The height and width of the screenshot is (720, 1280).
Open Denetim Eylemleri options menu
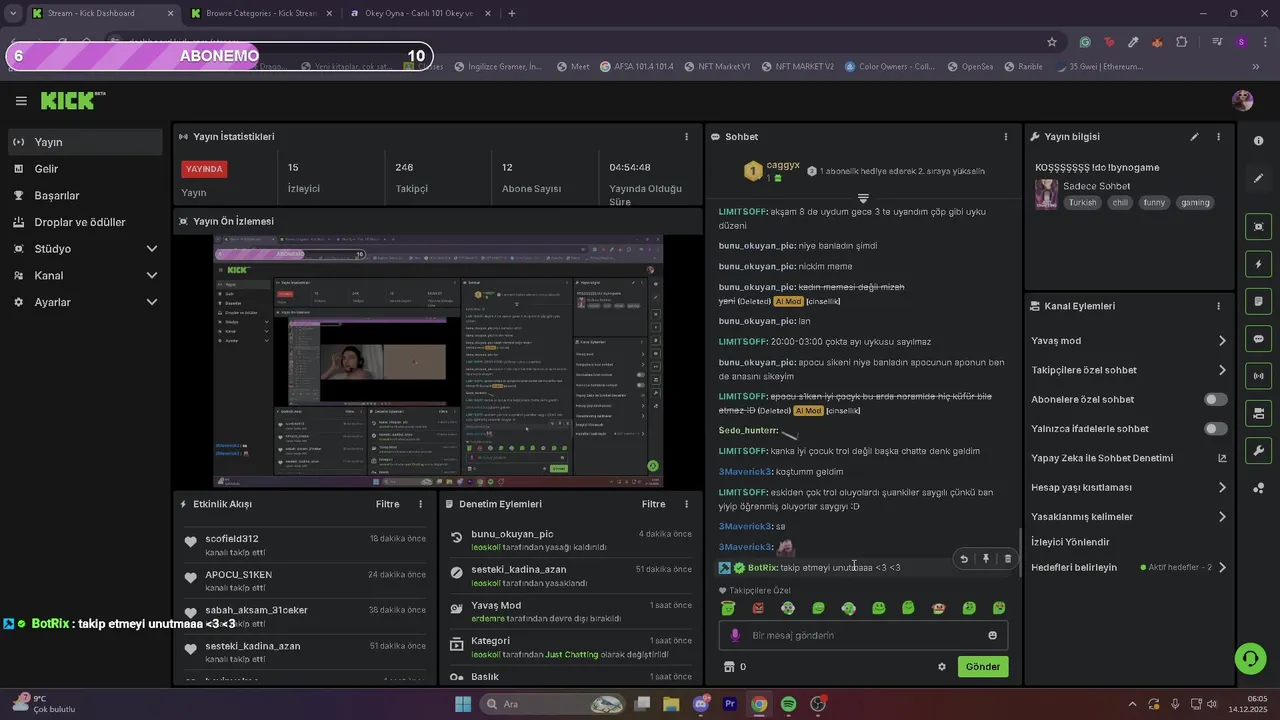pos(686,505)
